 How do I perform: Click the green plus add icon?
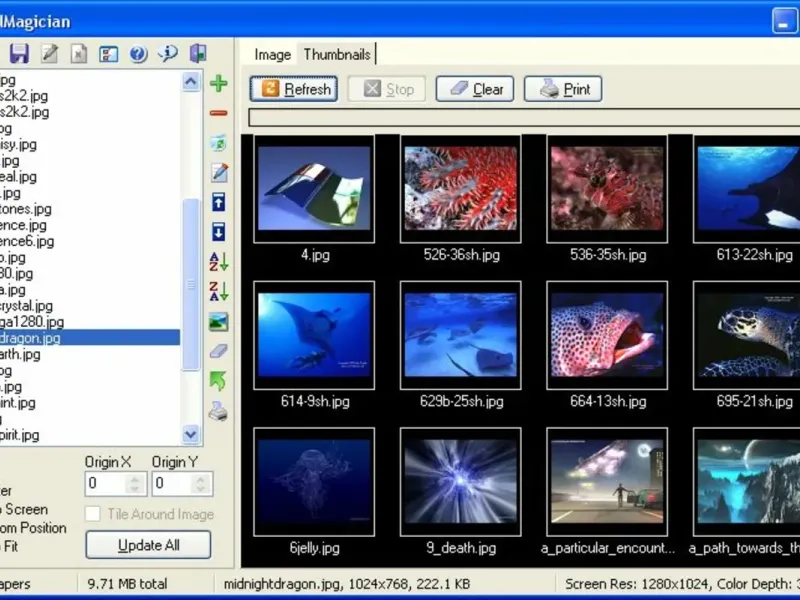[218, 83]
